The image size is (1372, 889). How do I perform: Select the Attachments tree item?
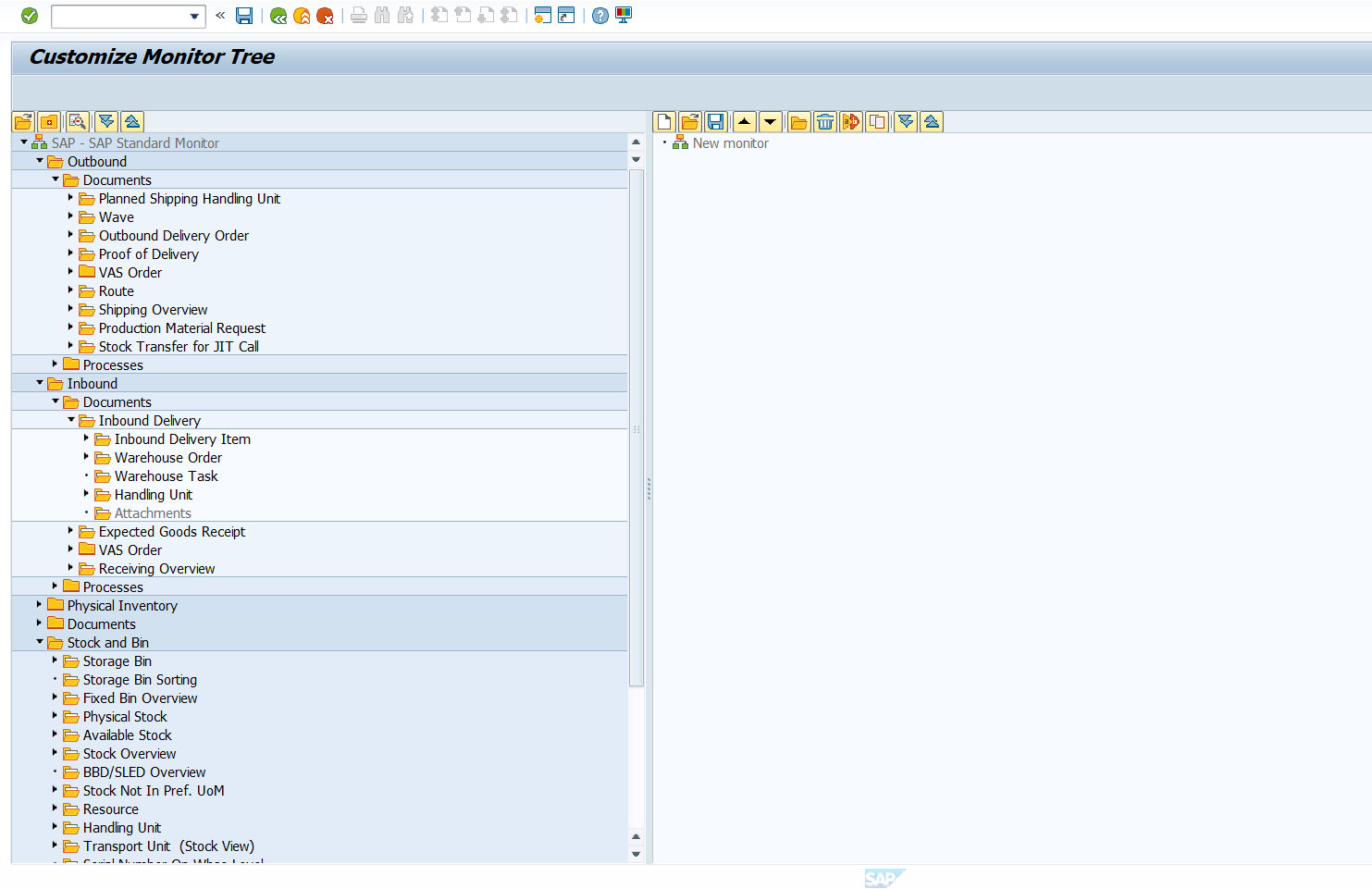(x=153, y=513)
